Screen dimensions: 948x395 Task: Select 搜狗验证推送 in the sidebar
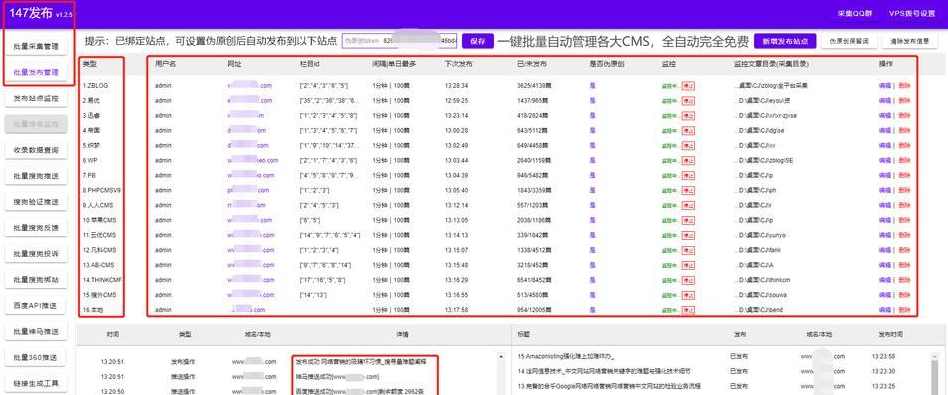(x=36, y=202)
